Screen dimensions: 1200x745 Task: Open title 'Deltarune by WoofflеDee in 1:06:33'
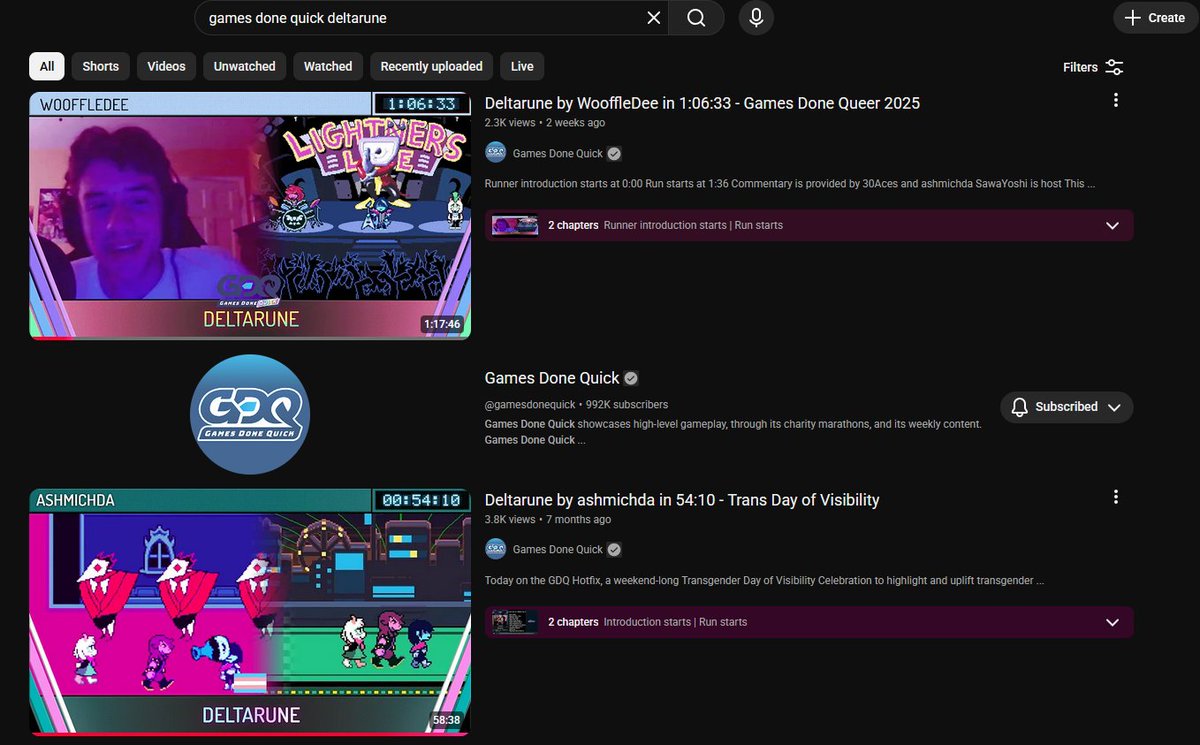coord(702,103)
